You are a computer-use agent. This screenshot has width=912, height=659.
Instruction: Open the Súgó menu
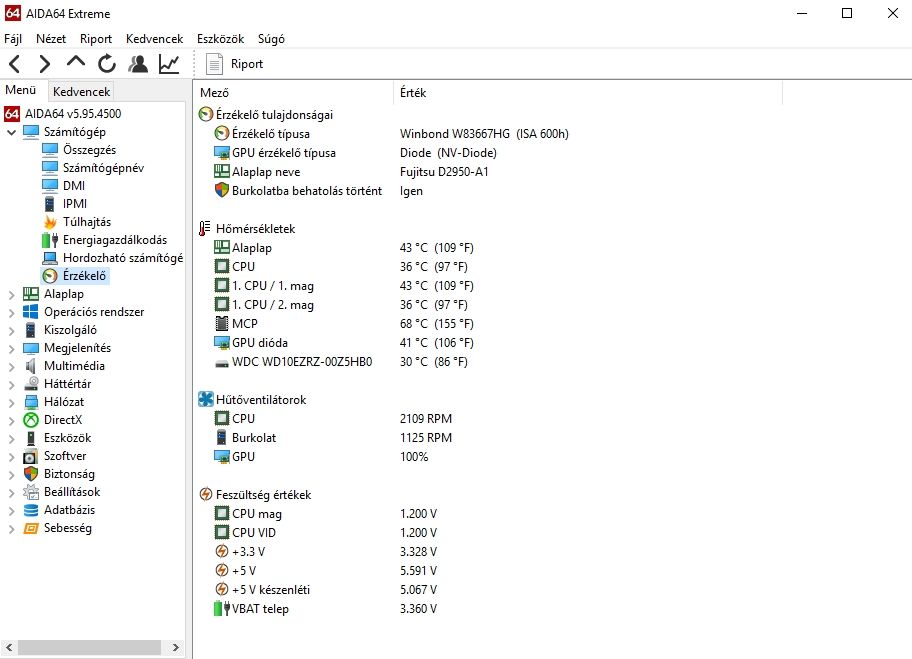(271, 39)
